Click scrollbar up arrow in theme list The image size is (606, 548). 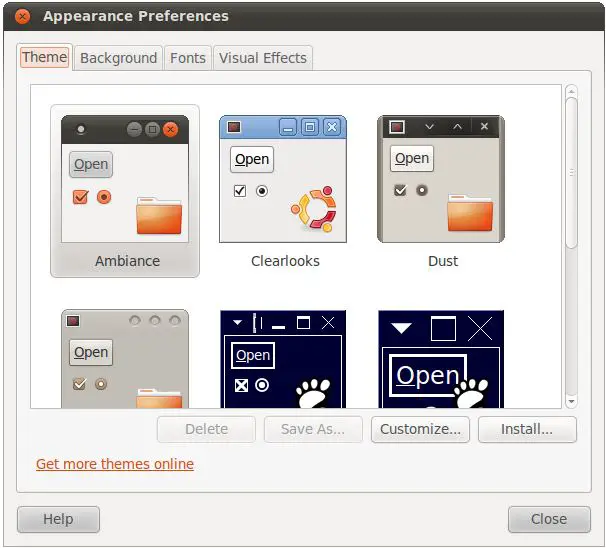[571, 91]
